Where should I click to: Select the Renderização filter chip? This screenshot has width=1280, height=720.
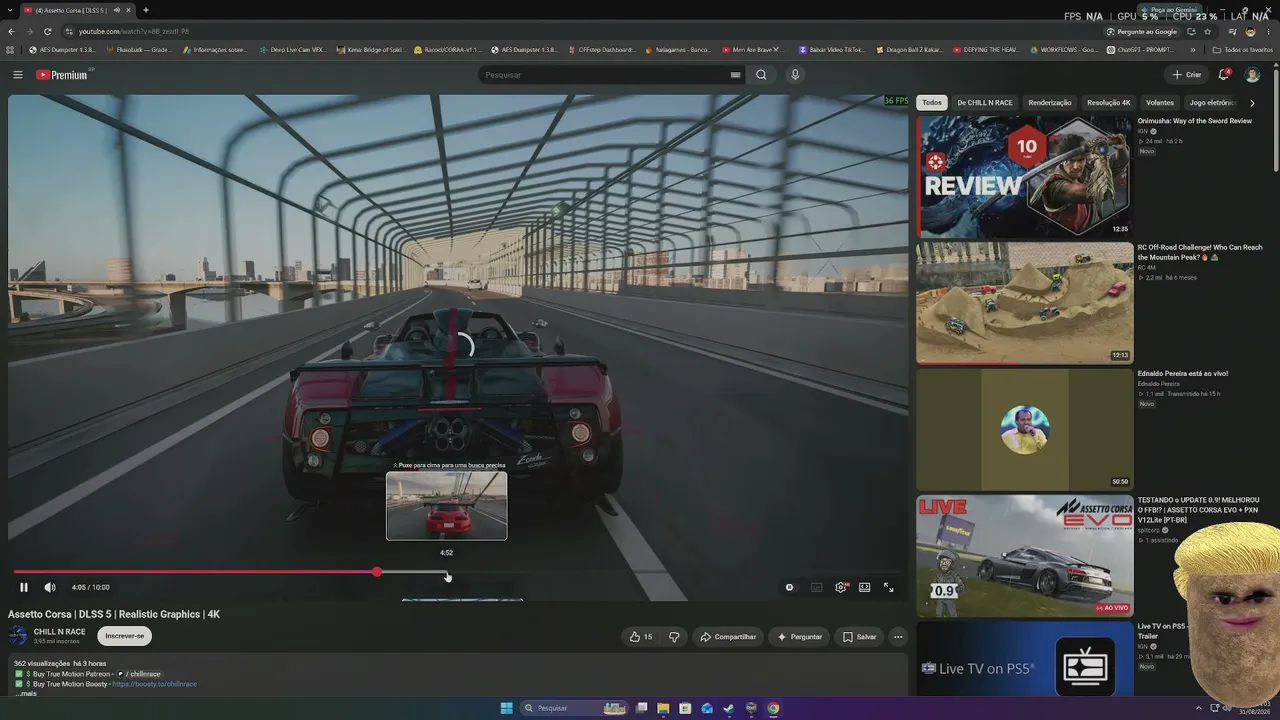[x=1050, y=102]
